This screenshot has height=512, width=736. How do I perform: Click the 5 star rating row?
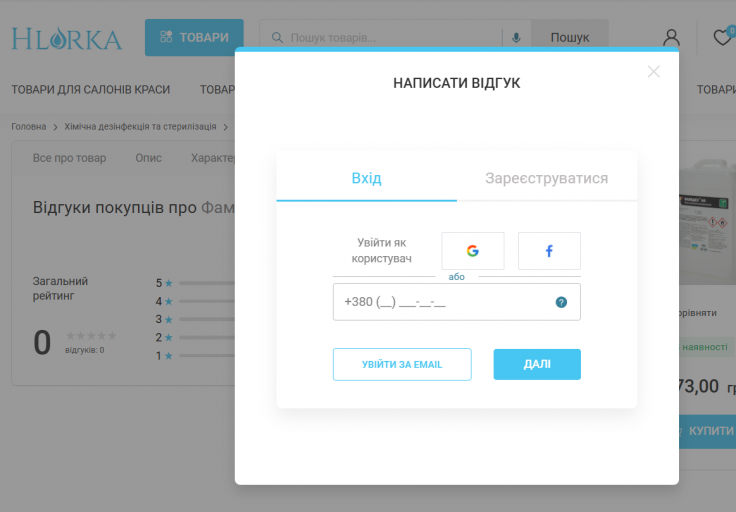[195, 283]
